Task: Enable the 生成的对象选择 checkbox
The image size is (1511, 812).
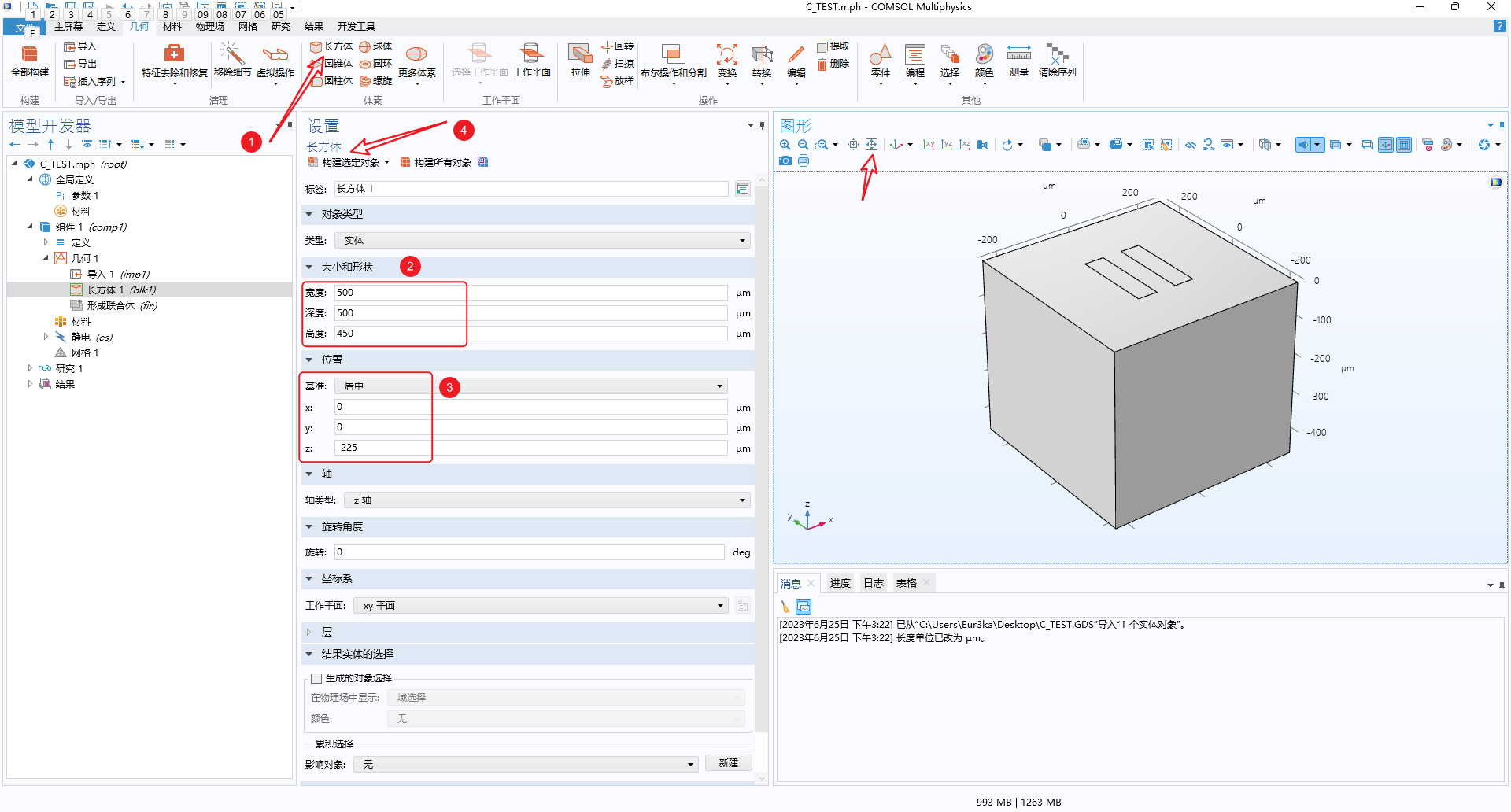Action: tap(316, 678)
